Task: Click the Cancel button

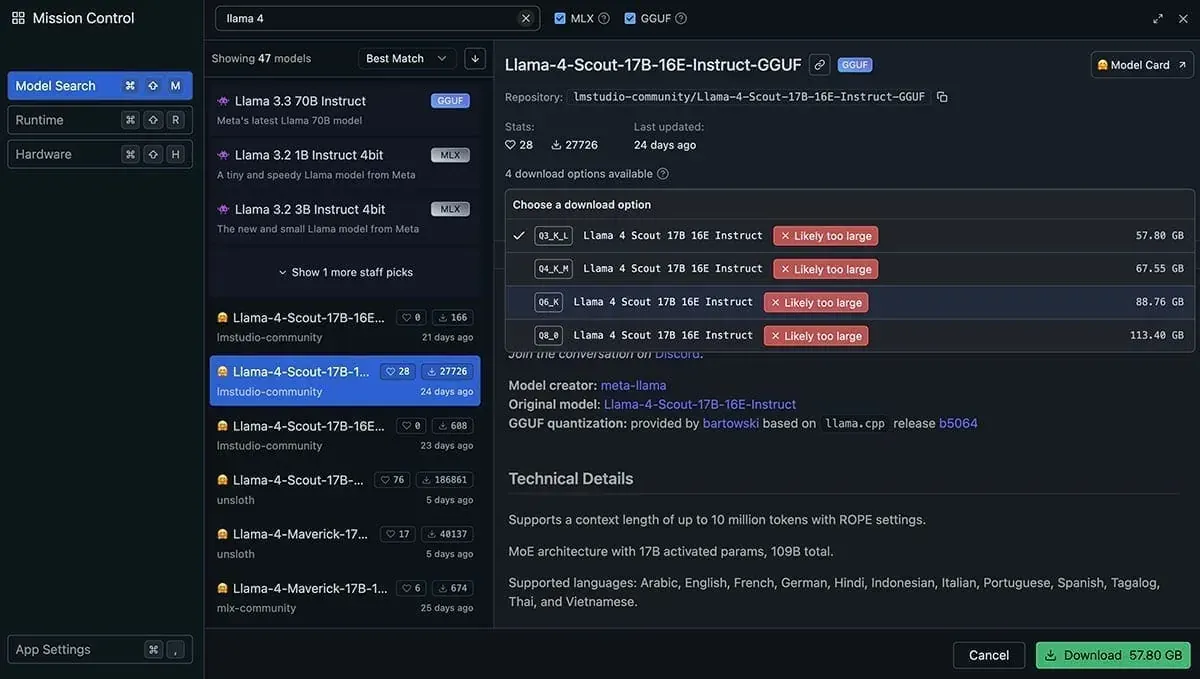Action: point(989,655)
